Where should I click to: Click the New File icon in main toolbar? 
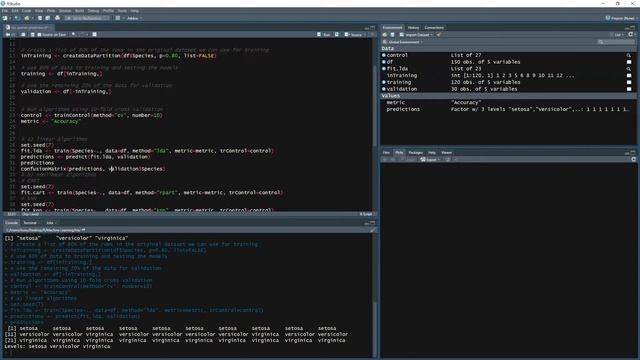pos(4,18)
